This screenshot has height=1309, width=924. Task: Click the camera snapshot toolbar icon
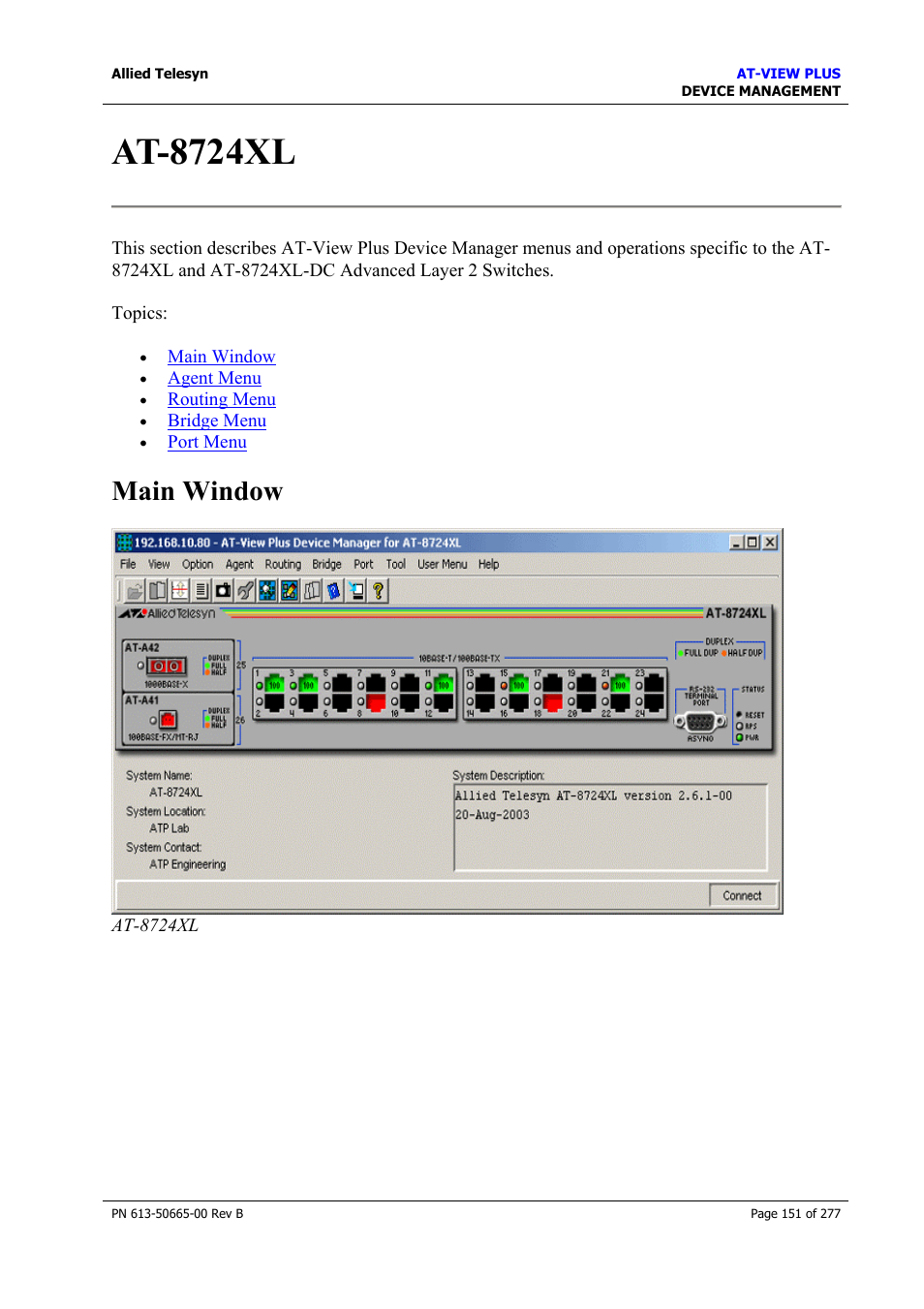point(224,590)
